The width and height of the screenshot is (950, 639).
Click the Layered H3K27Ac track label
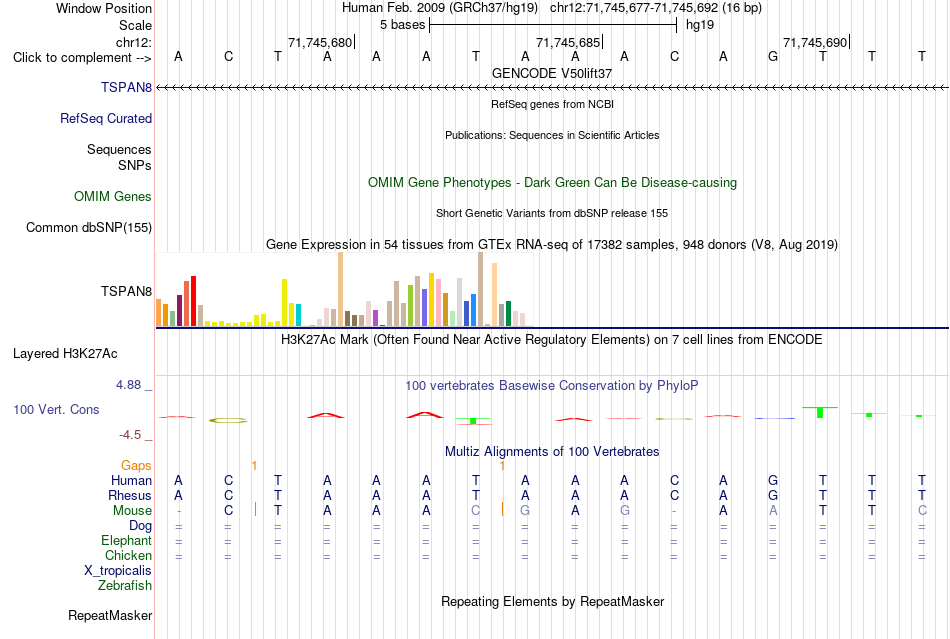pyautogui.click(x=65, y=353)
